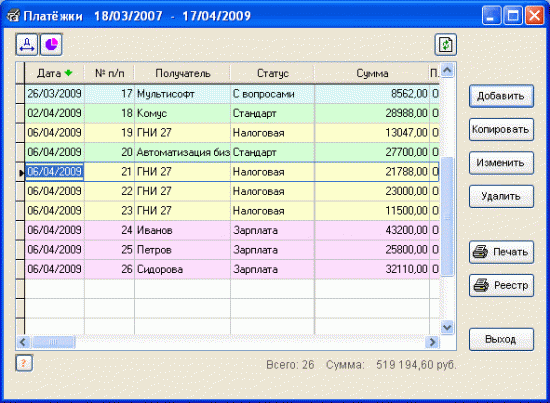Click the С вопросами status cell
This screenshot has height=403, width=550.
tap(273, 94)
